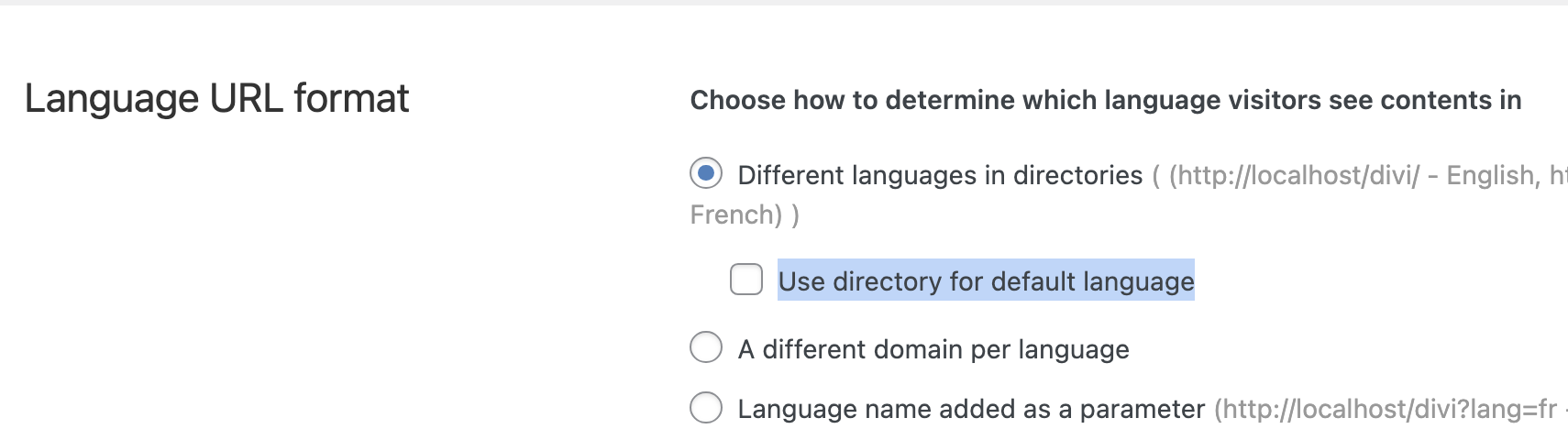Image resolution: width=1568 pixels, height=429 pixels.
Task: Select Different languages in directories radio button
Action: pos(706,173)
